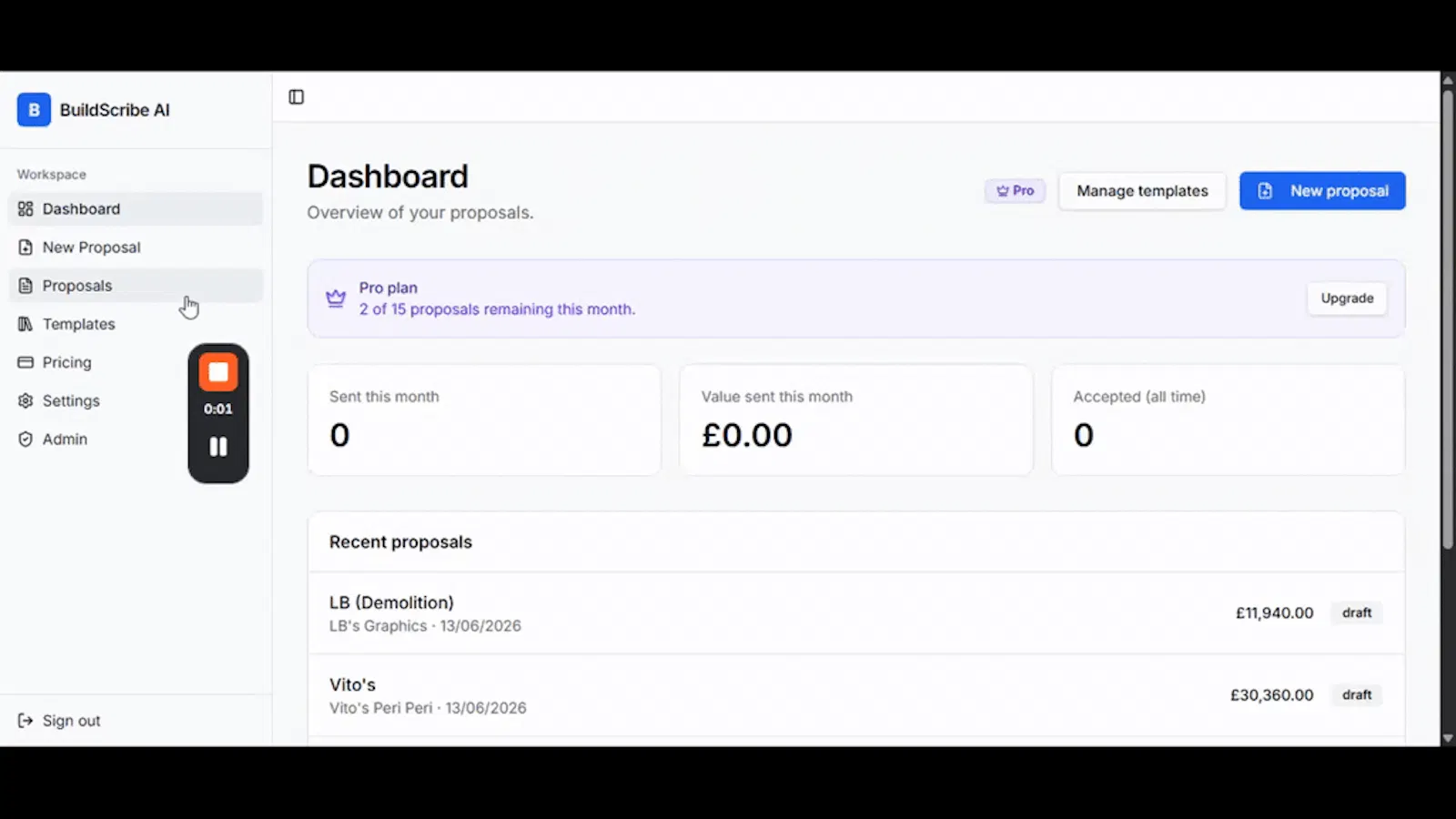Click 'Overview of your proposals.' text

coord(420,213)
